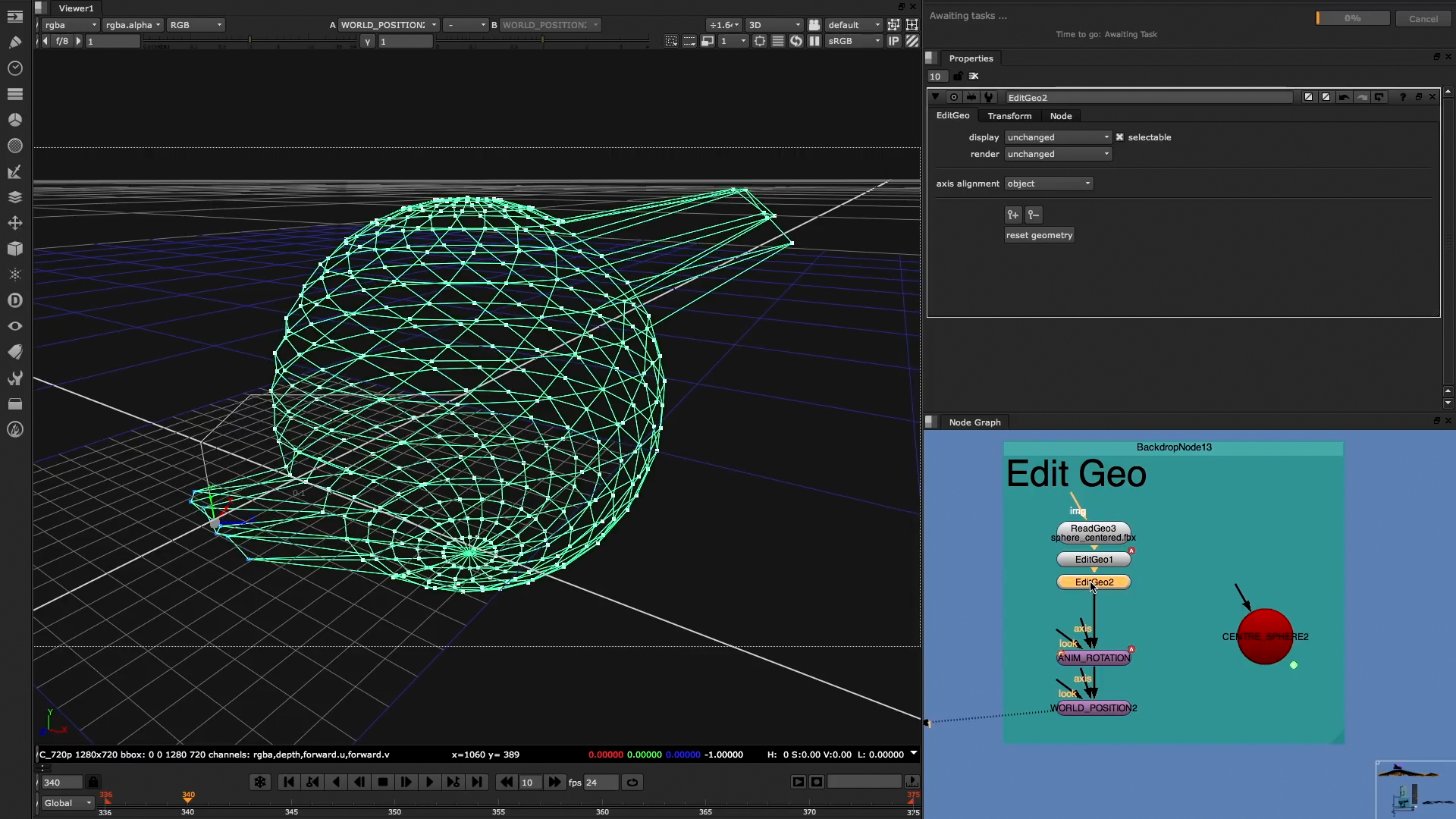
Task: Toggle the IP input process button
Action: point(894,41)
